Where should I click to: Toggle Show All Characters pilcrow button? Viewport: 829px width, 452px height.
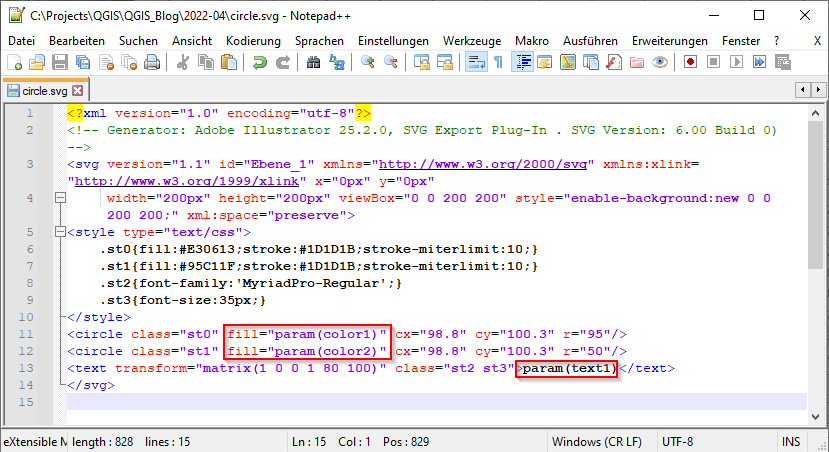click(x=498, y=62)
